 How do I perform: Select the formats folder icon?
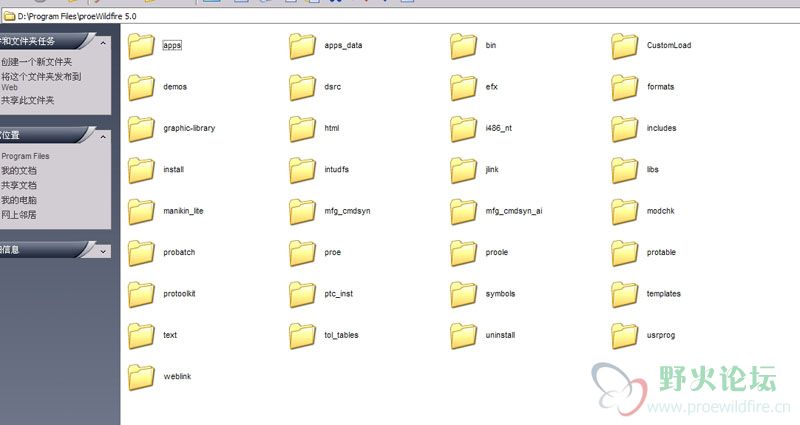click(624, 87)
